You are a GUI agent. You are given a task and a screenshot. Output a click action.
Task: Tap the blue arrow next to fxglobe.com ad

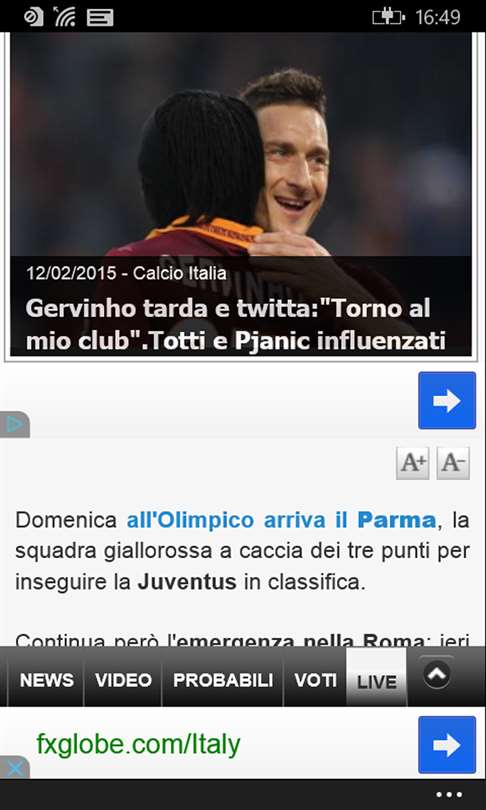(x=447, y=744)
